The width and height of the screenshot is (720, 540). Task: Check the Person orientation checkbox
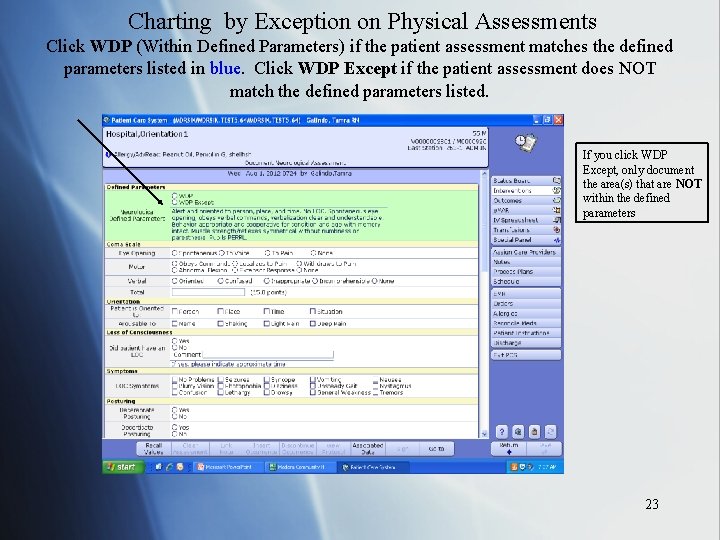coord(174,311)
